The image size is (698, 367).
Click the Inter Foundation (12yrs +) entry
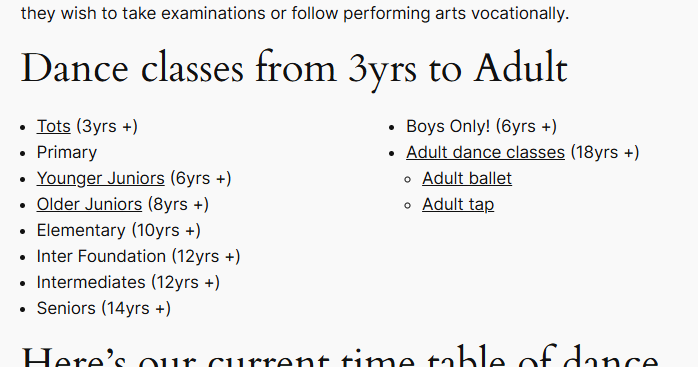[x=138, y=257]
